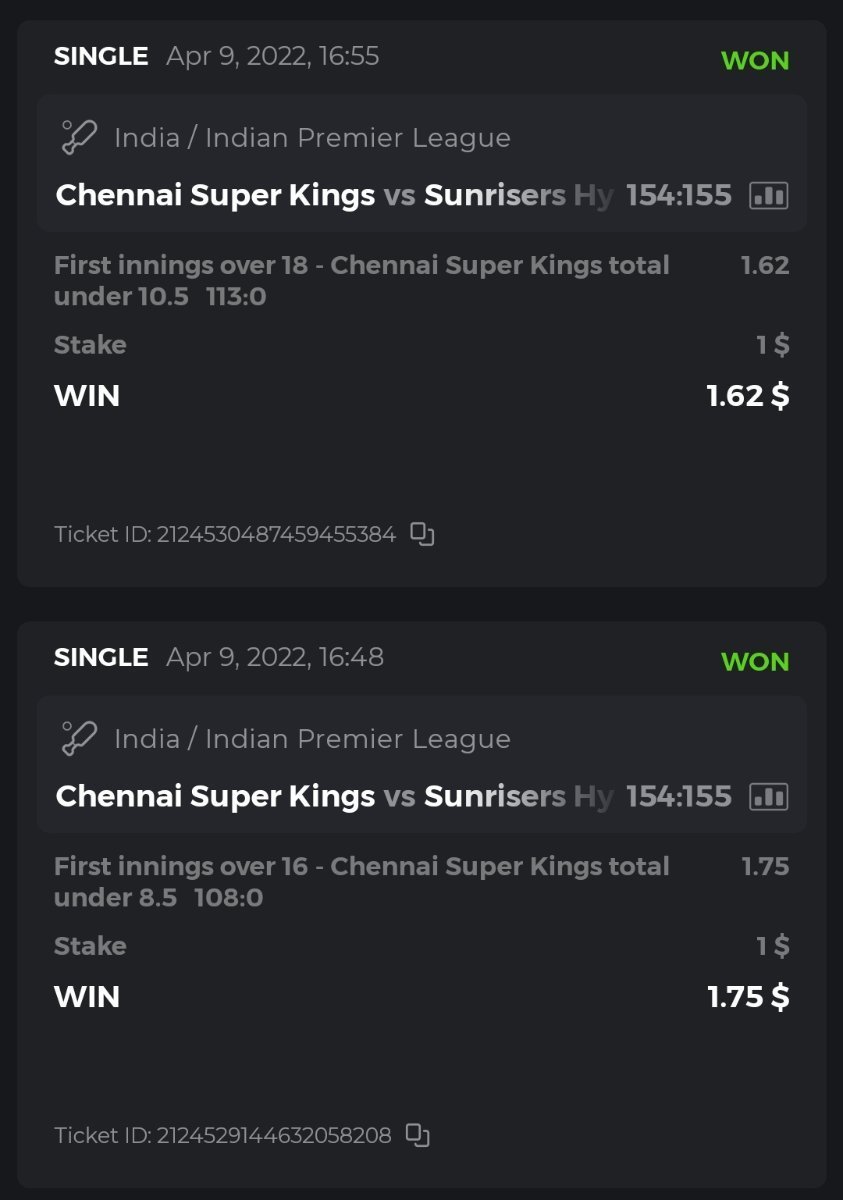Click cricket bat icon in 16:55 bet
This screenshot has height=1200, width=843.
[x=79, y=138]
